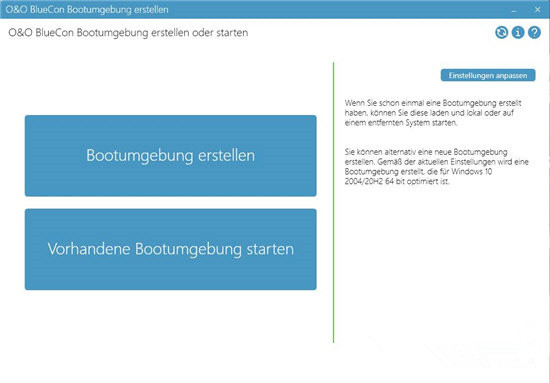This screenshot has height=383, width=550.
Task: Open the info icon in the header
Action: tap(518, 33)
